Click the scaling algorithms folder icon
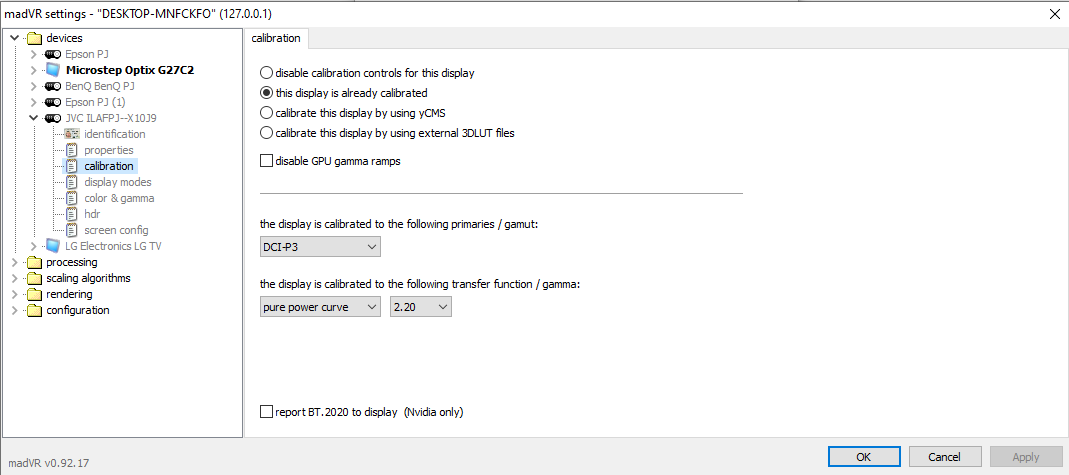The width and height of the screenshot is (1069, 475). pyautogui.click(x=34, y=278)
